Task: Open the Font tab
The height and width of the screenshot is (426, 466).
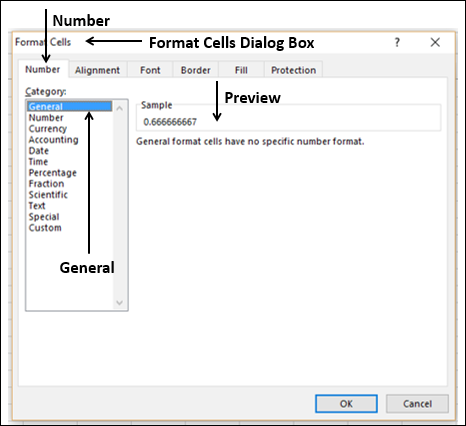Action: [150, 70]
